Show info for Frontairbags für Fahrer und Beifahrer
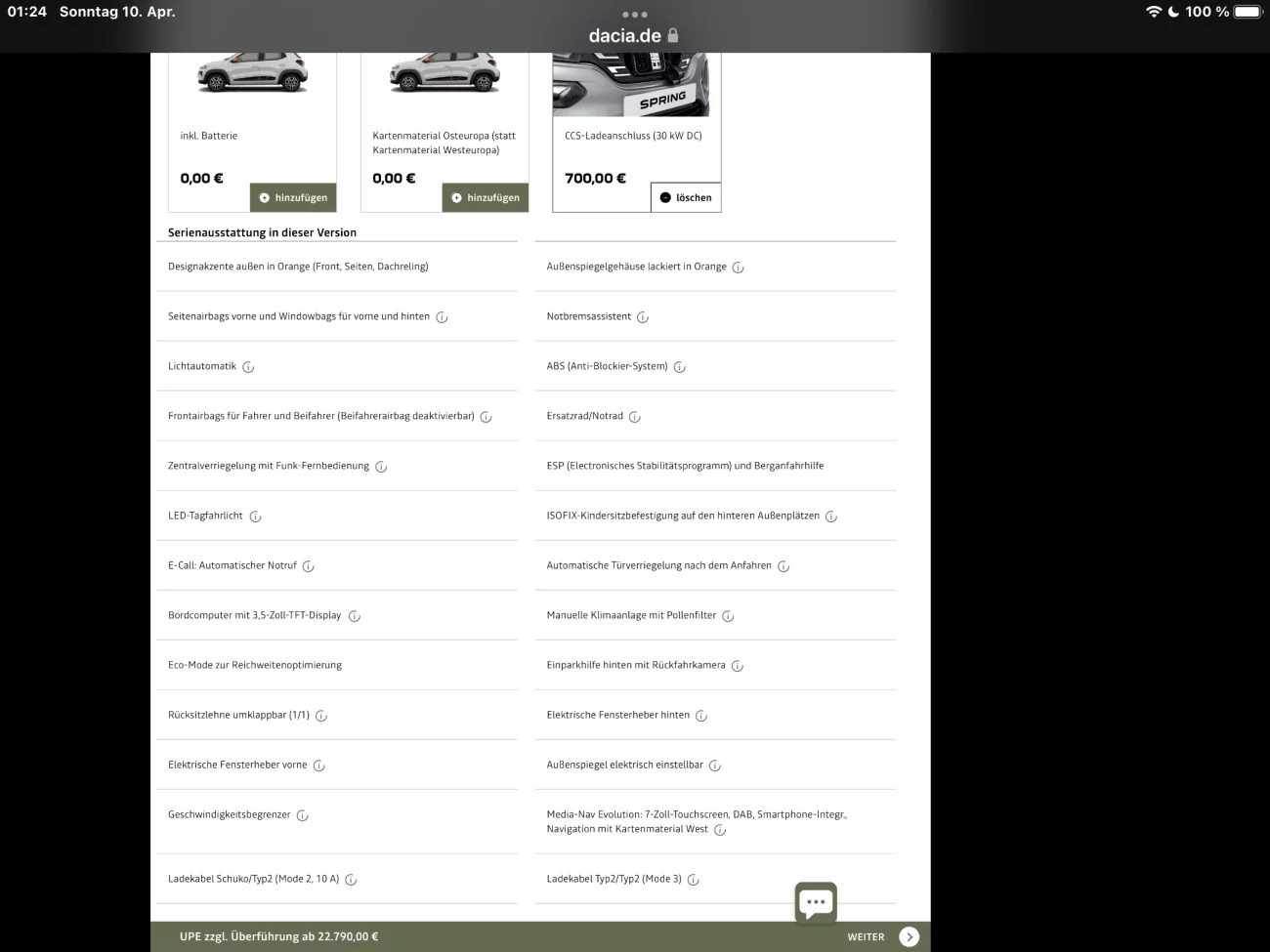The image size is (1270, 952). click(x=486, y=417)
